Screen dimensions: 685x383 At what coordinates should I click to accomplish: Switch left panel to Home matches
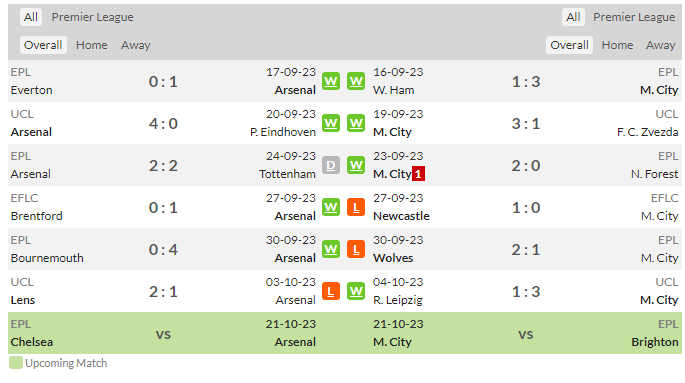click(x=92, y=45)
